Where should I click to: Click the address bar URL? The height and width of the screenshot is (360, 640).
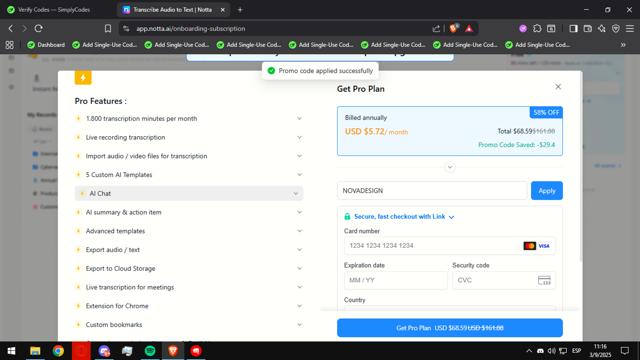[x=191, y=29]
